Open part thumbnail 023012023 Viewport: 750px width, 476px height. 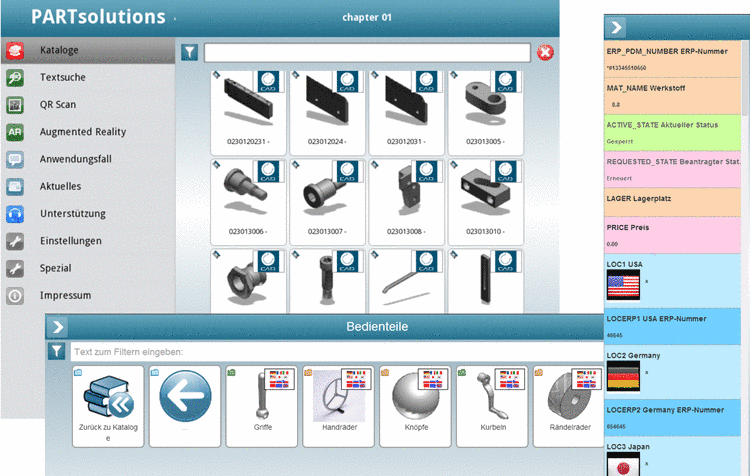tap(248, 112)
